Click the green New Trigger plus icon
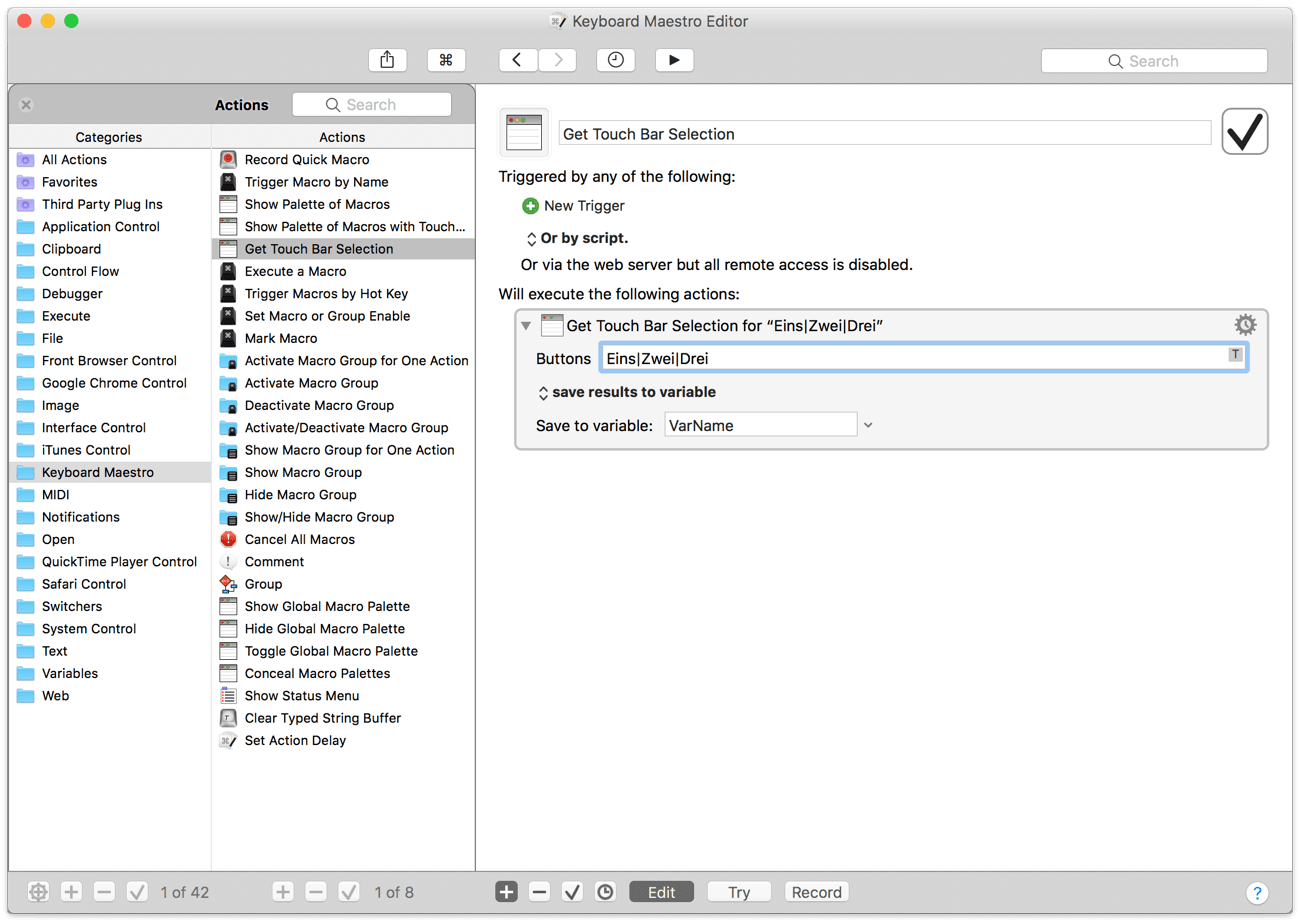This screenshot has width=1300, height=921. coord(530,206)
